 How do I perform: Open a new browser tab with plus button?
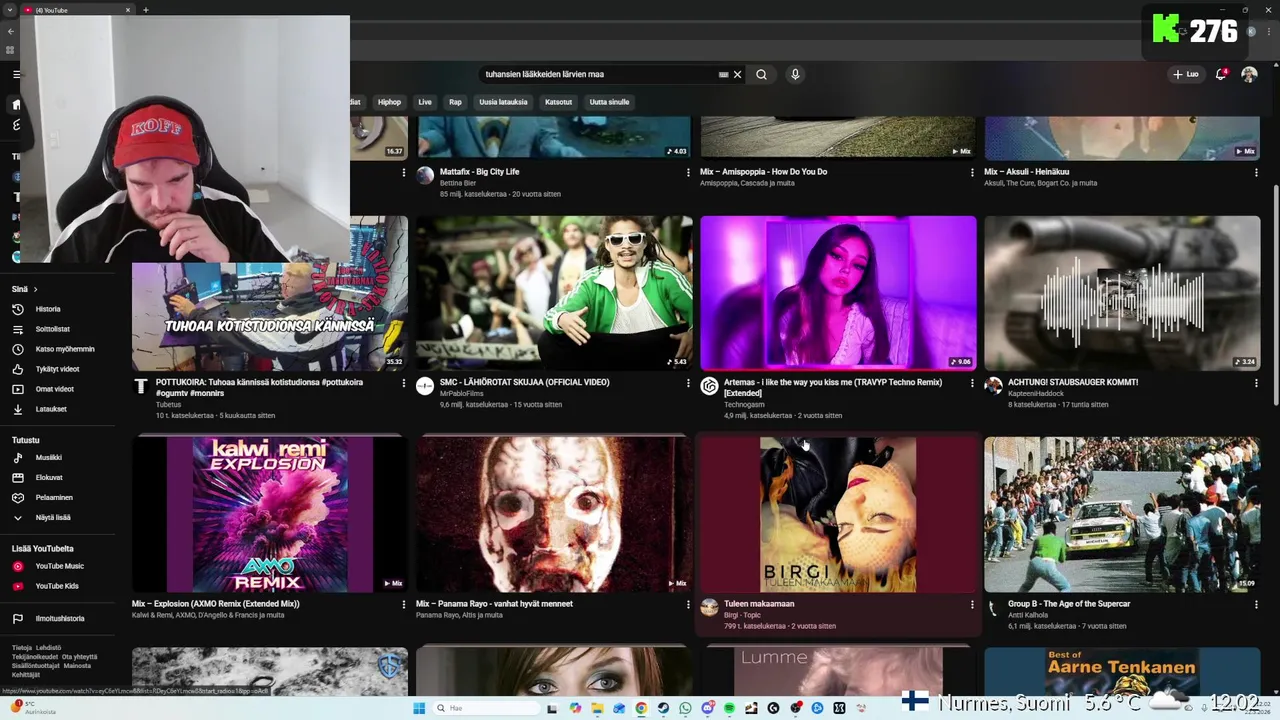pos(146,10)
